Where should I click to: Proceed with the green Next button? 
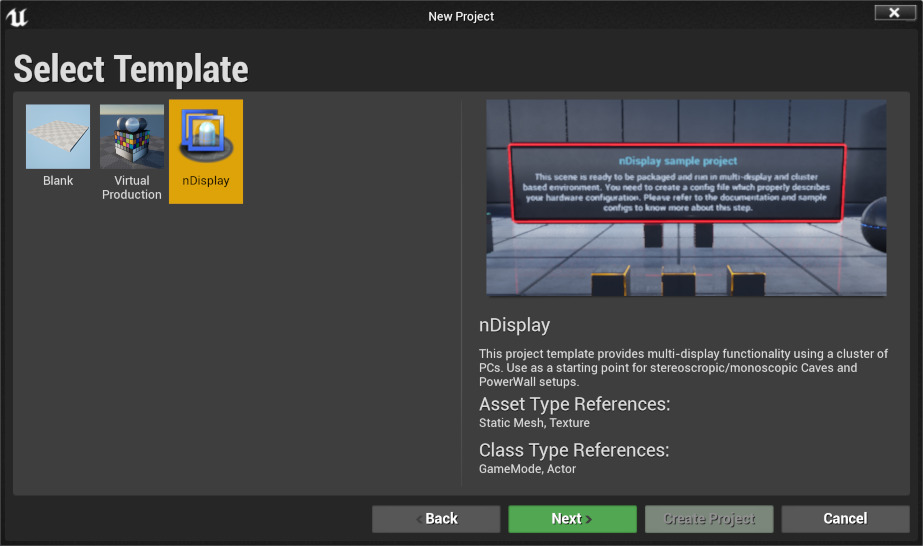tap(572, 519)
